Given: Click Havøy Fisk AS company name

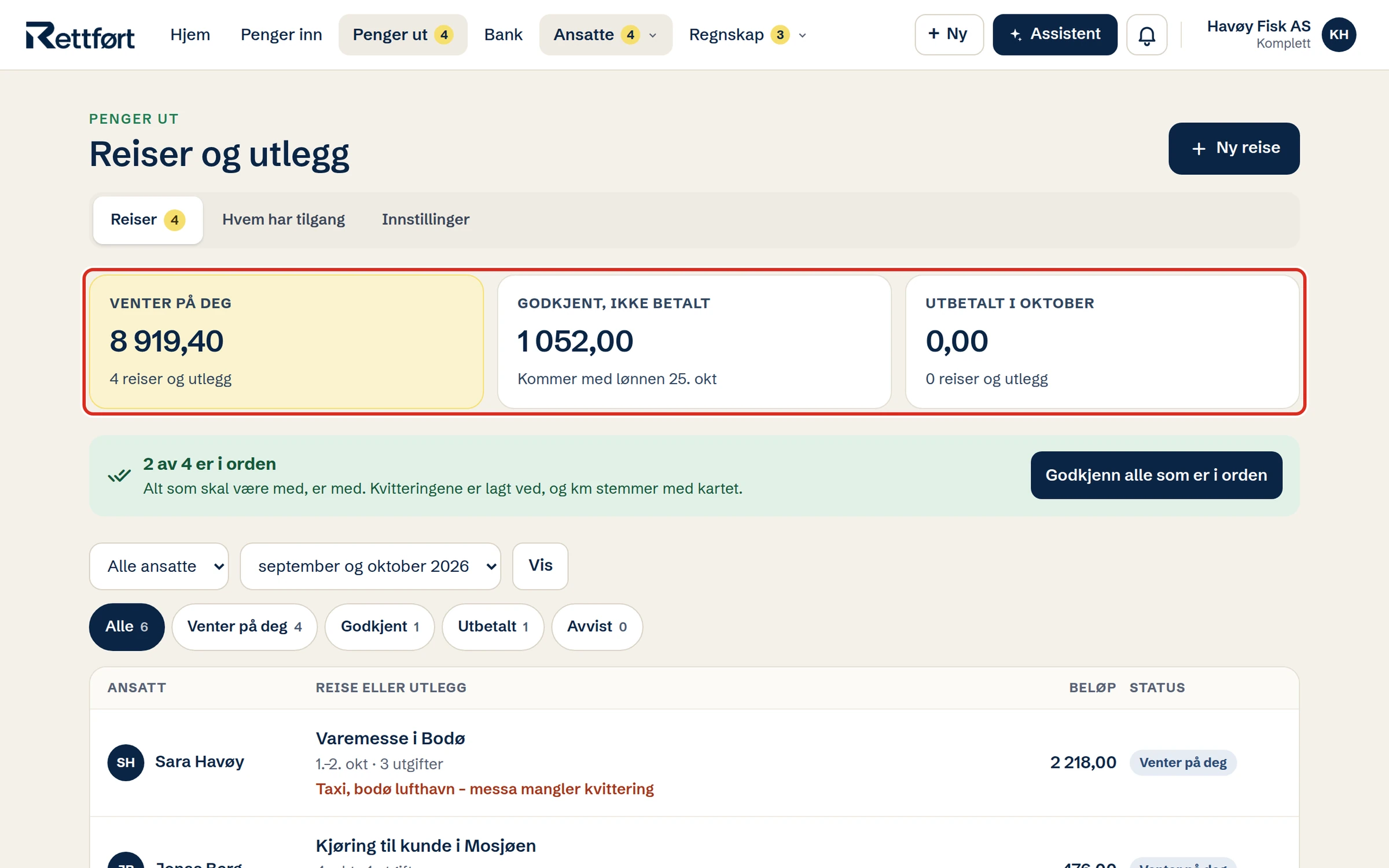Looking at the screenshot, I should [x=1258, y=27].
